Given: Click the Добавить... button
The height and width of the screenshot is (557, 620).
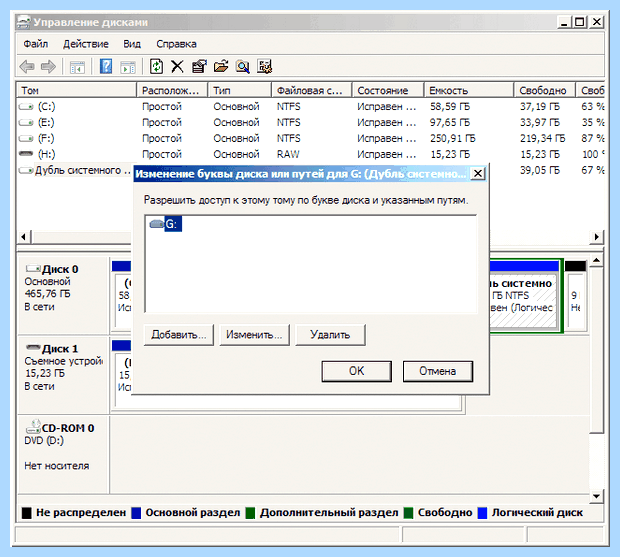Looking at the screenshot, I should tap(179, 335).
